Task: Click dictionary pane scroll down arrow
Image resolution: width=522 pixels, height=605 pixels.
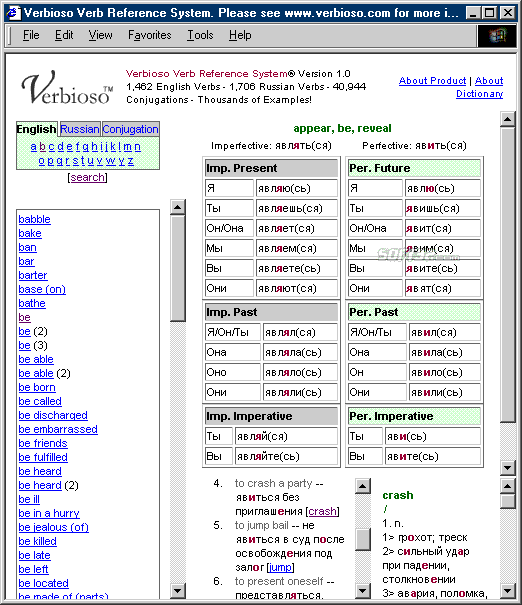Action: pos(508,590)
